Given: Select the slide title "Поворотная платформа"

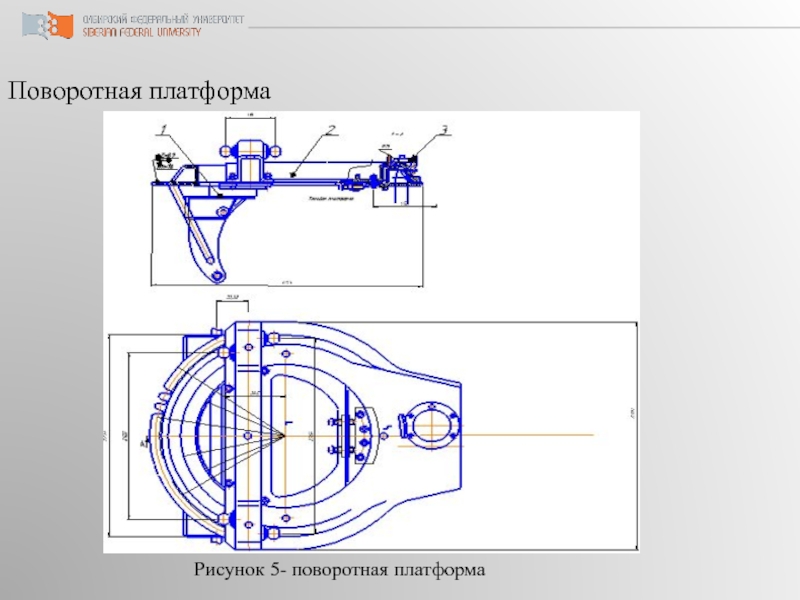Looking at the screenshot, I should [140, 93].
